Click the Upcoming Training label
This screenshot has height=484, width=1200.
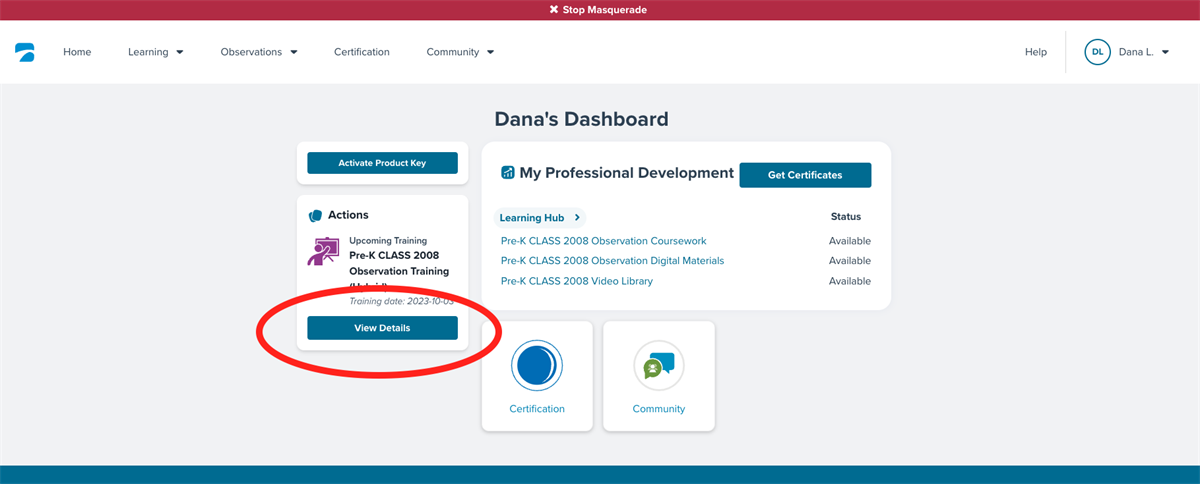coord(388,241)
